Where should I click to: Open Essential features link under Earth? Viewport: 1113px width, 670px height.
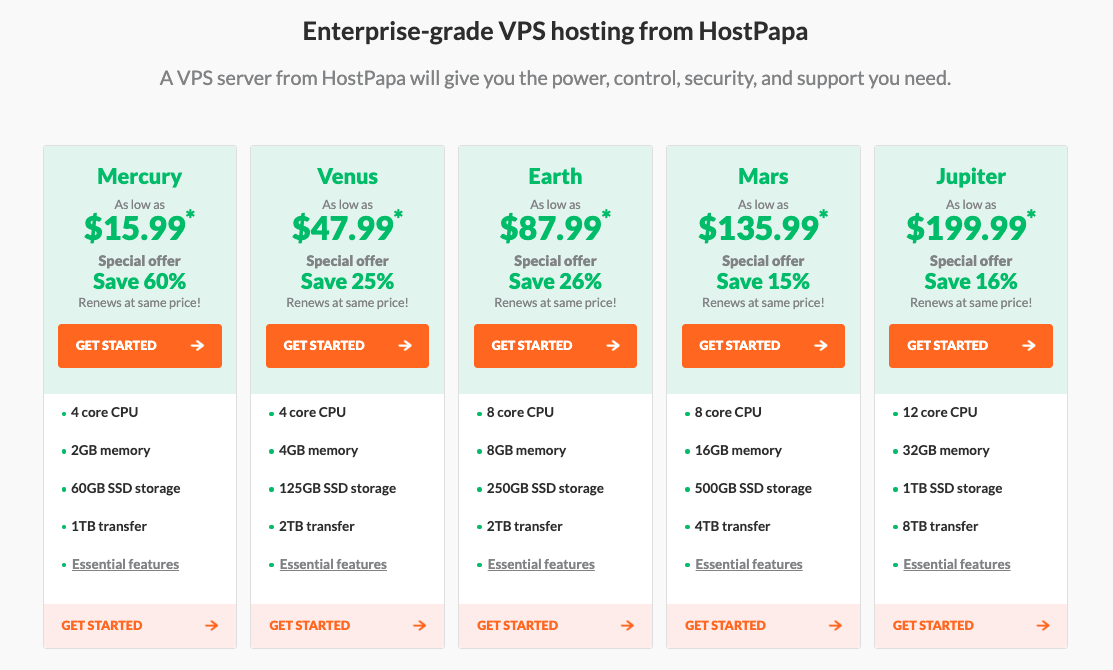[x=541, y=565]
